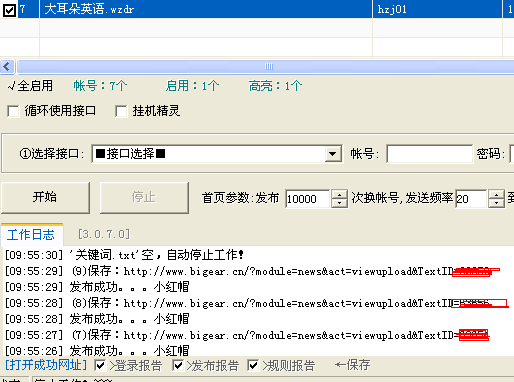
Task: Switch to the 工作日志 work log tab
Action: click(x=31, y=235)
